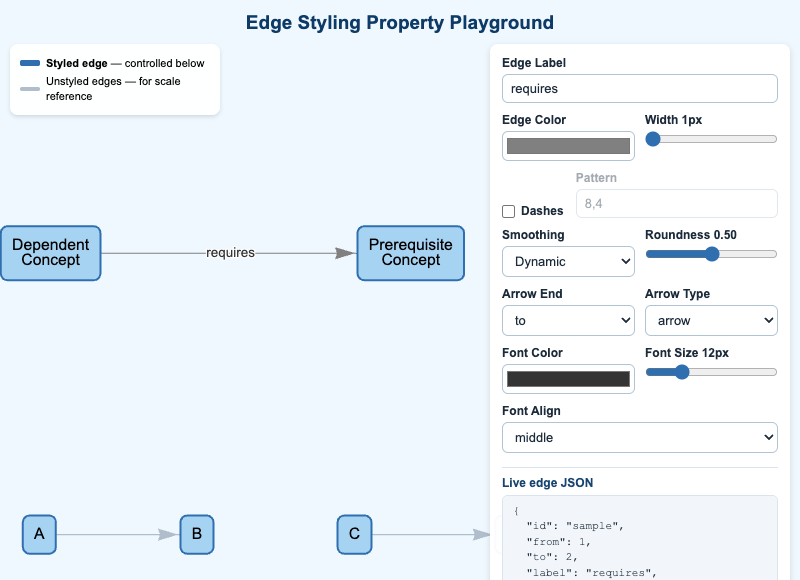
Task: Select node B in the graph
Action: click(x=197, y=534)
